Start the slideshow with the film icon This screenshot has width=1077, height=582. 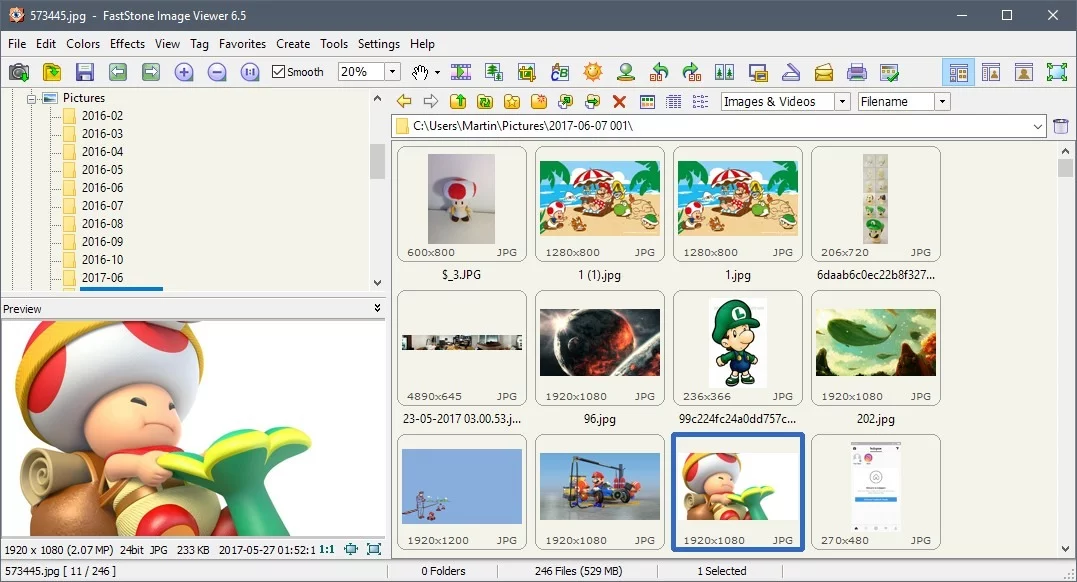pos(460,72)
